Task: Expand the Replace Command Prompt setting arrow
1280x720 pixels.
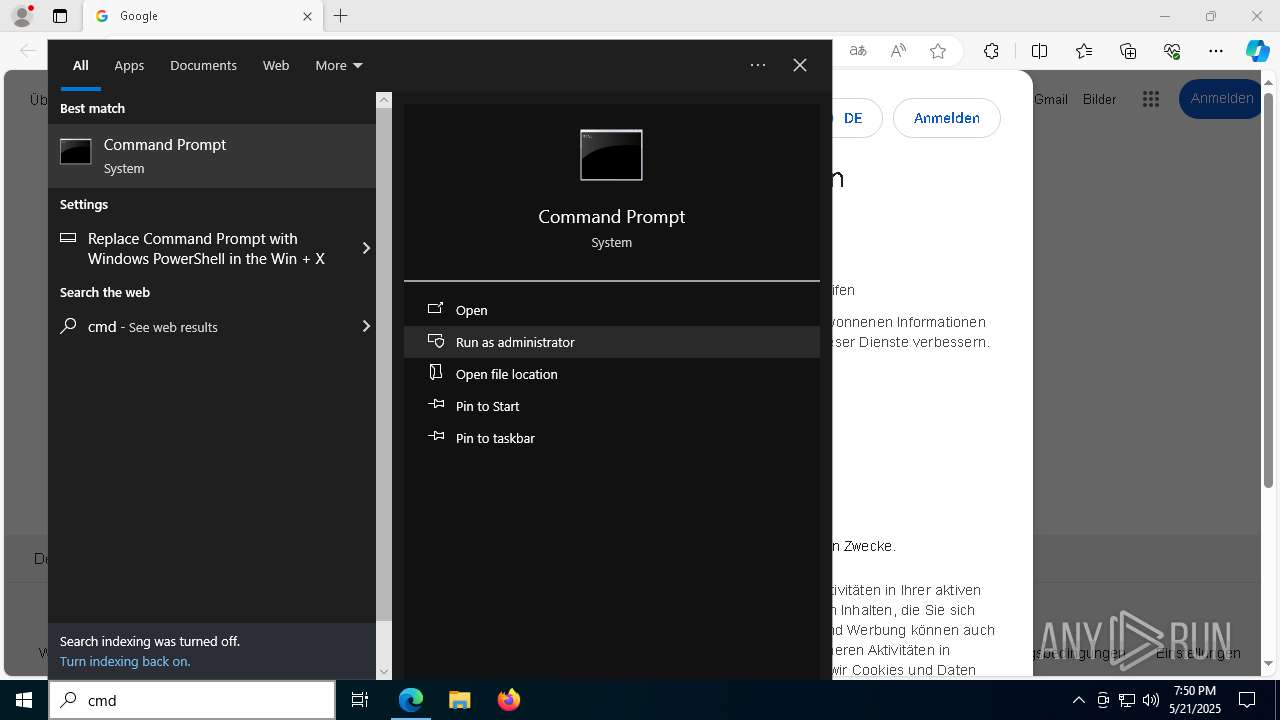Action: point(366,248)
